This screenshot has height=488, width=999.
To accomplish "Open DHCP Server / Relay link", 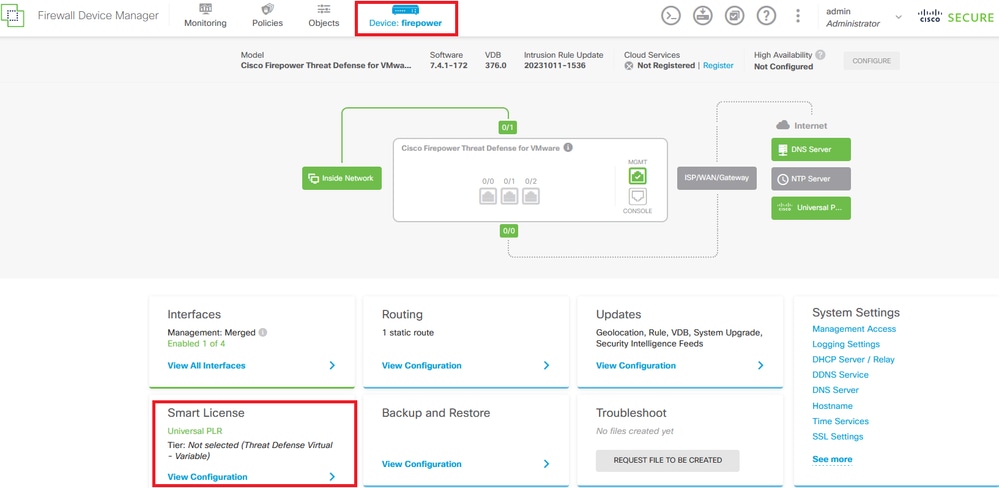I will click(853, 359).
